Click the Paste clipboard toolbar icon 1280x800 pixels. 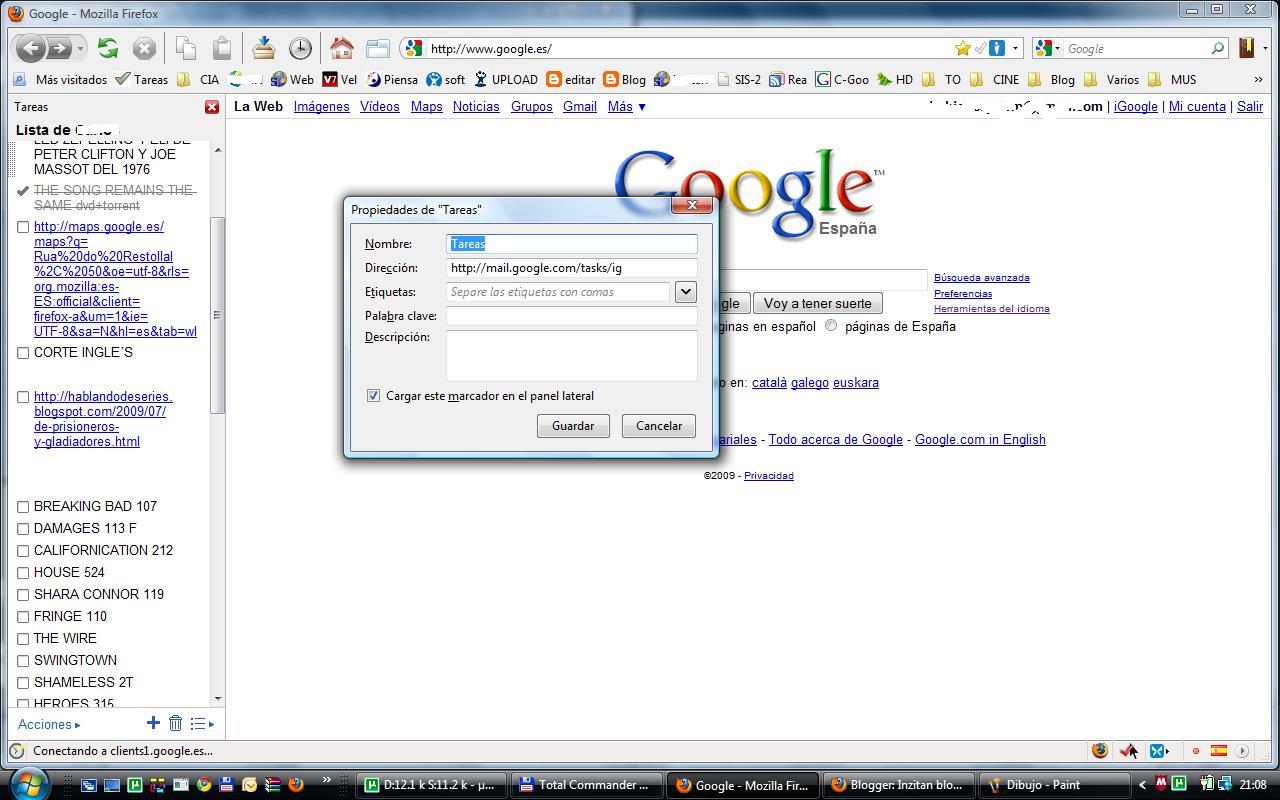click(222, 48)
